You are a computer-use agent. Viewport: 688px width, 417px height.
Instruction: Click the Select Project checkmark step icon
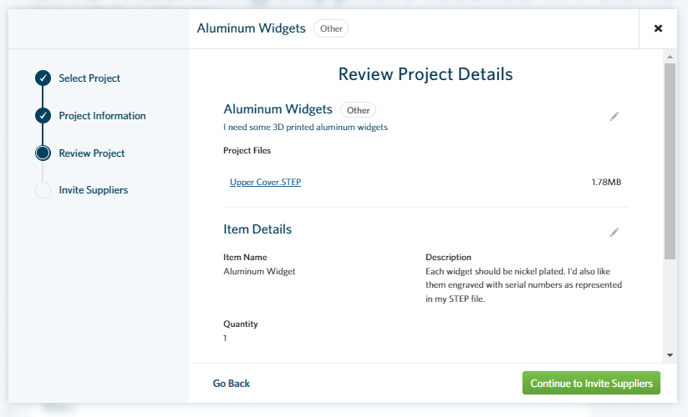(x=43, y=78)
